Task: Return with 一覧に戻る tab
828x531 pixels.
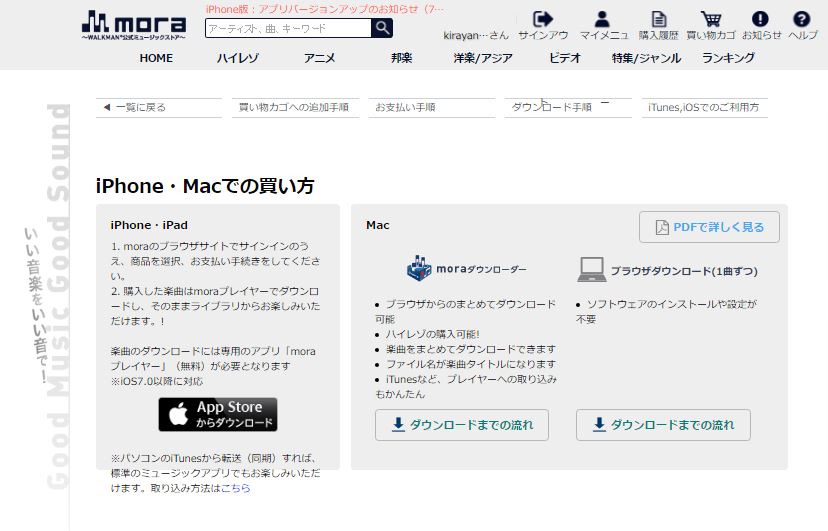Action: pyautogui.click(x=159, y=107)
